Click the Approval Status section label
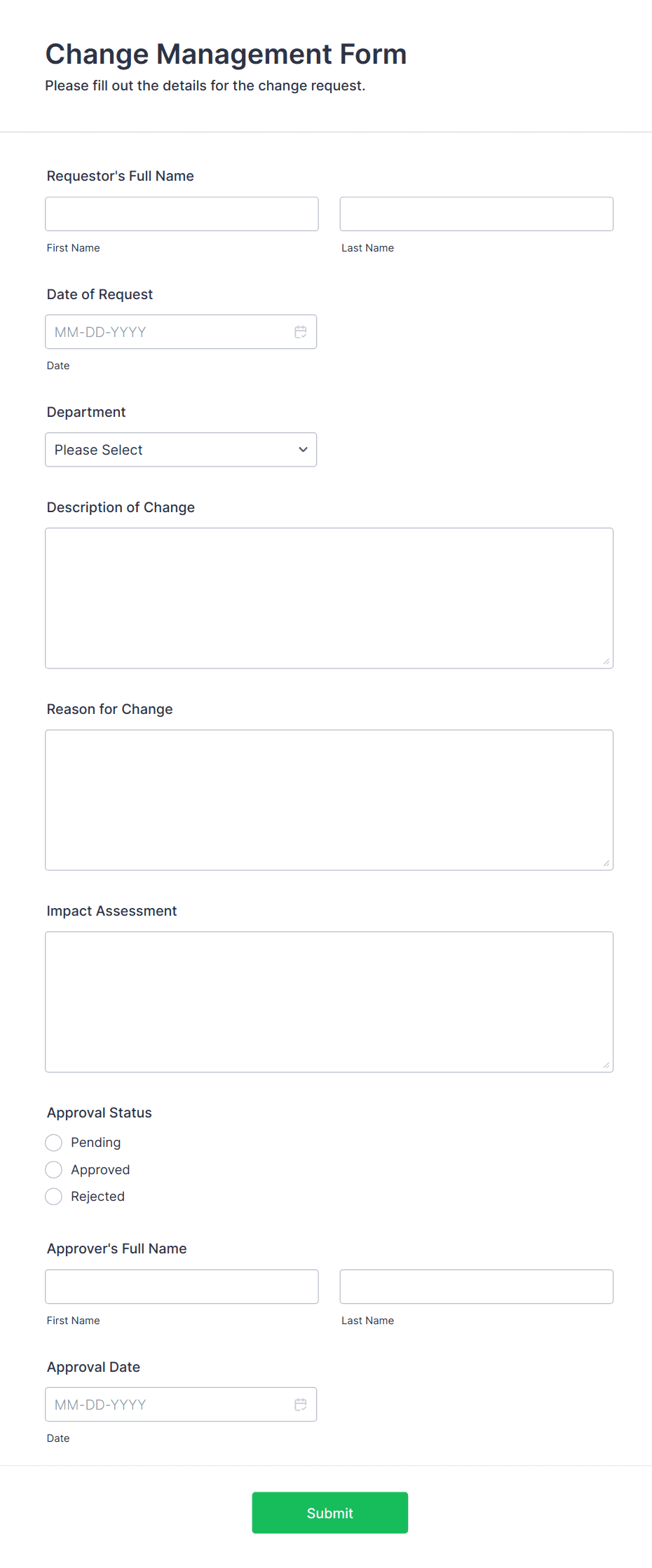This screenshot has width=652, height=1568. point(99,1113)
